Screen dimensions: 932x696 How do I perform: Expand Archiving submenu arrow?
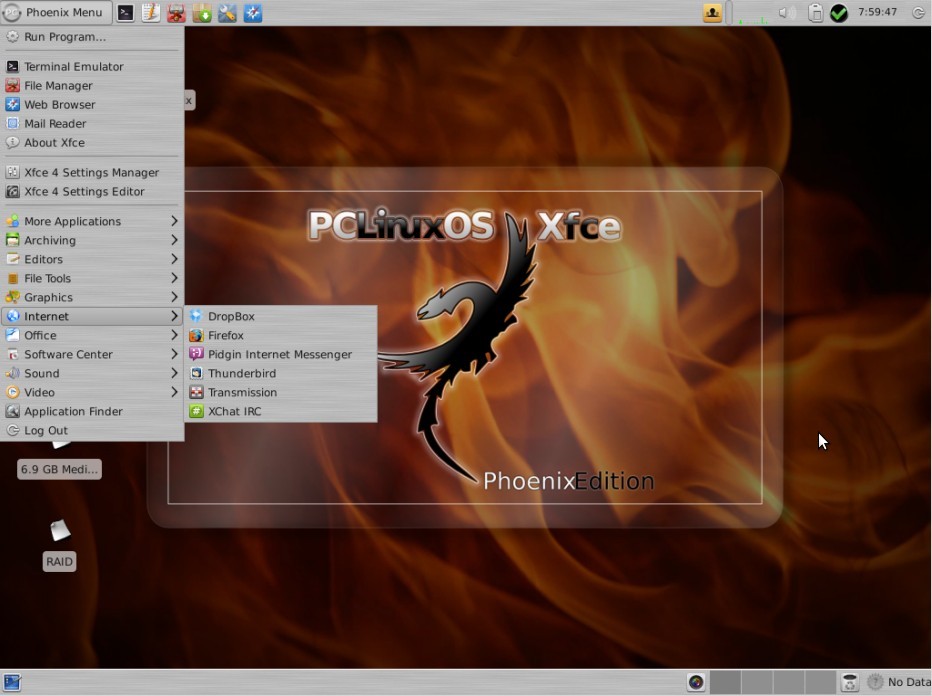click(x=174, y=240)
